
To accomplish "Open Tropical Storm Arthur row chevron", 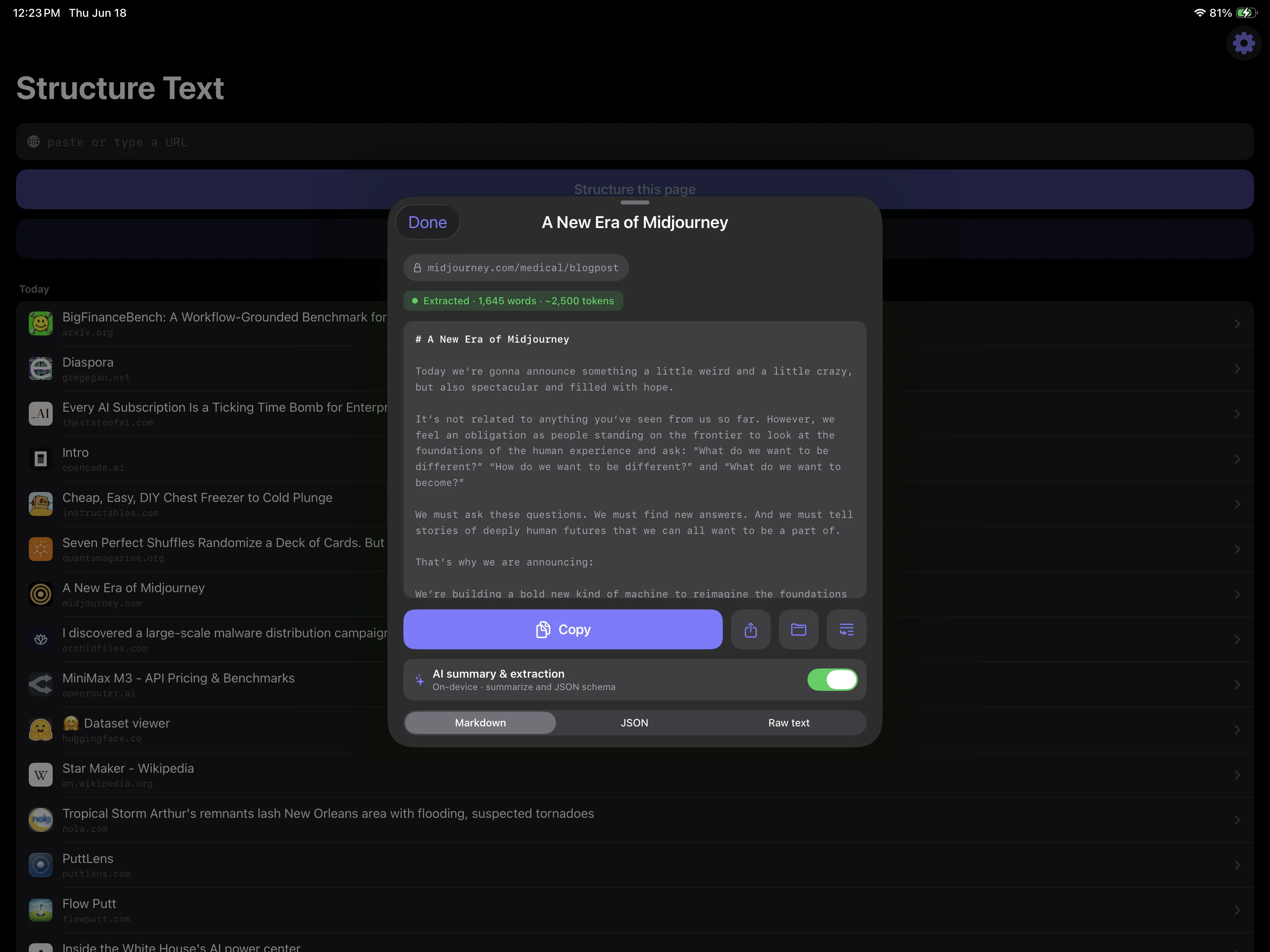I will tap(1237, 820).
